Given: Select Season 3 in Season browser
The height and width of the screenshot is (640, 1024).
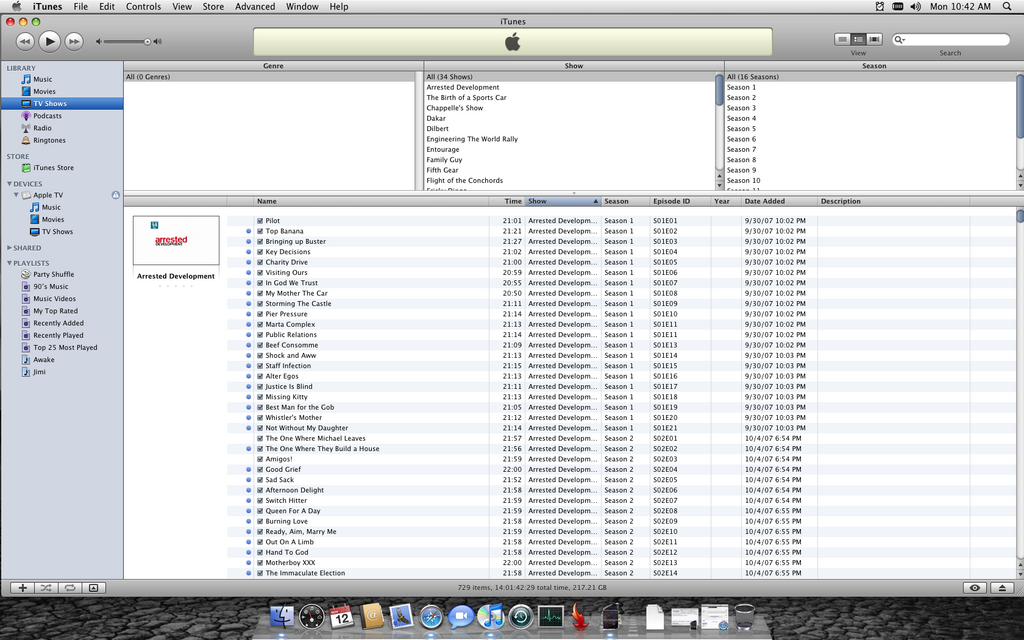Looking at the screenshot, I should (x=741, y=108).
